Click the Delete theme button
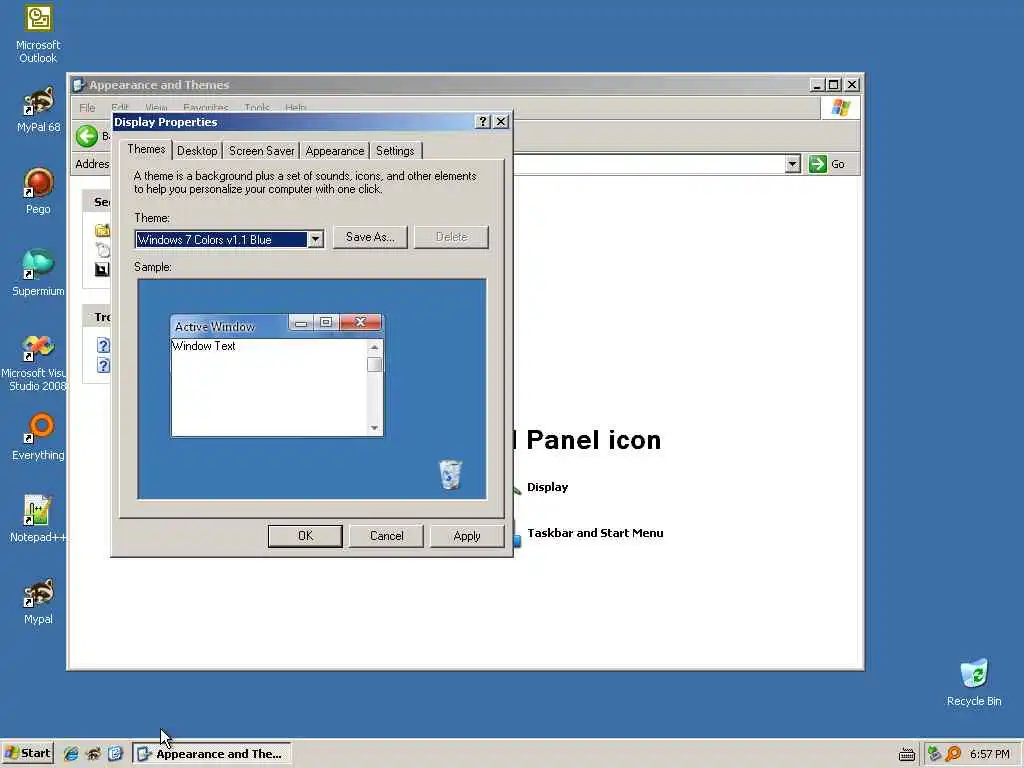Screen dimensions: 1024x768 451,237
